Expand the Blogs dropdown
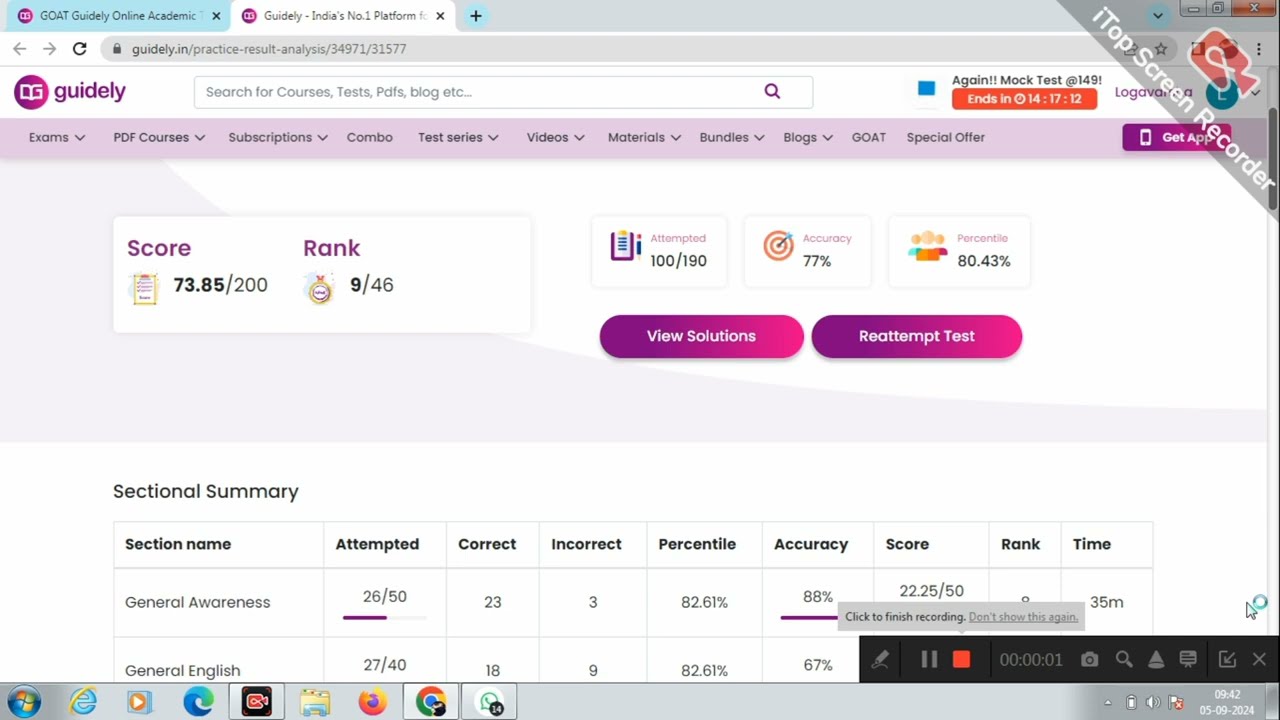The width and height of the screenshot is (1280, 720). [x=808, y=137]
